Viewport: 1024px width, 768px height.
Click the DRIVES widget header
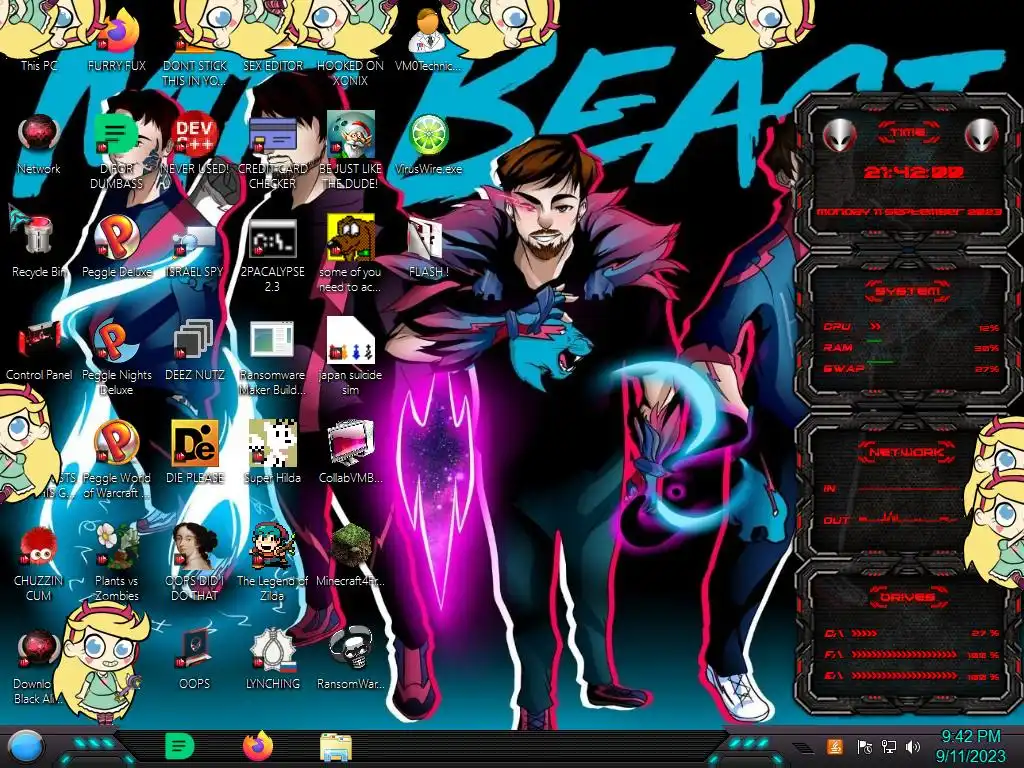tap(906, 597)
